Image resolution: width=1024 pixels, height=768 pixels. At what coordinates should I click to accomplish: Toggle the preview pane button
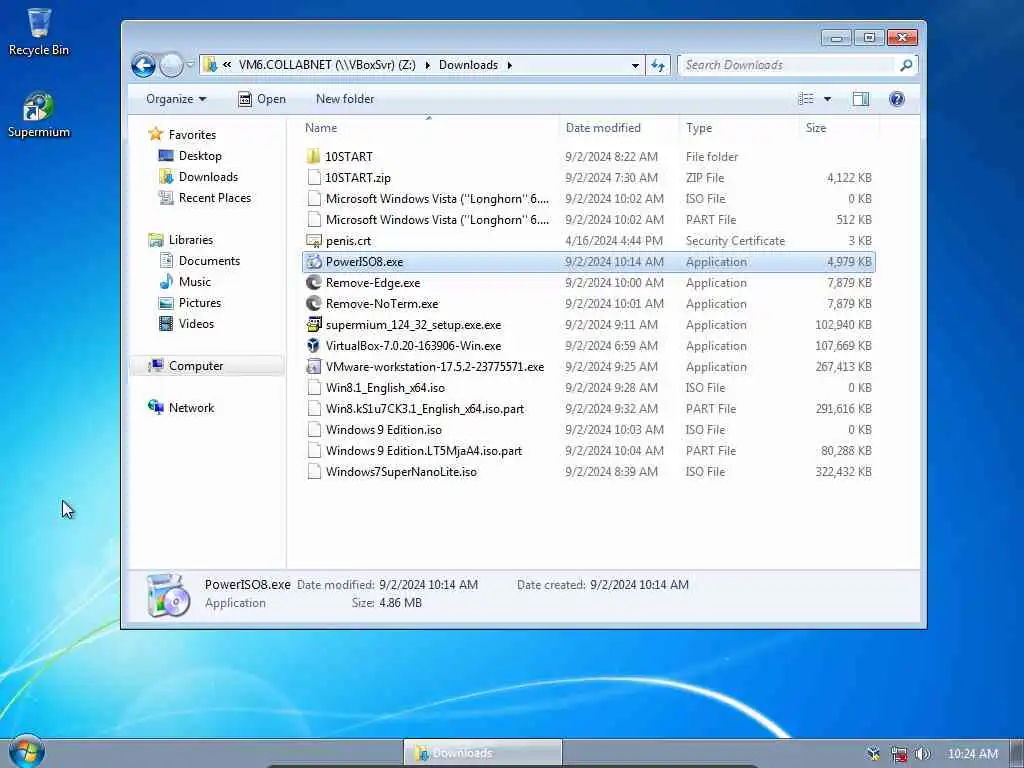click(861, 99)
